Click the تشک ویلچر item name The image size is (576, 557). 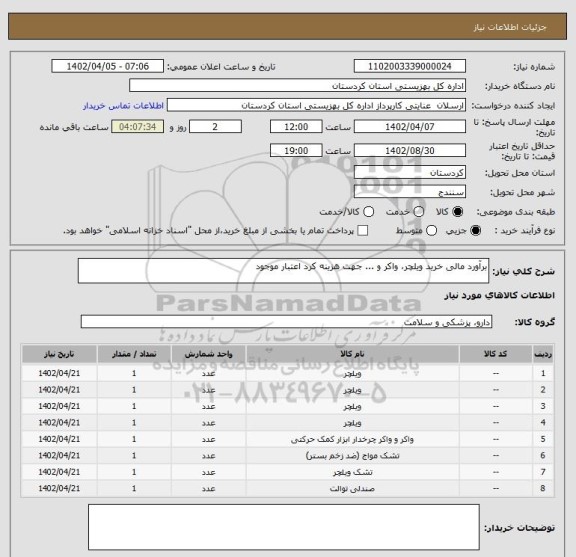point(352,472)
